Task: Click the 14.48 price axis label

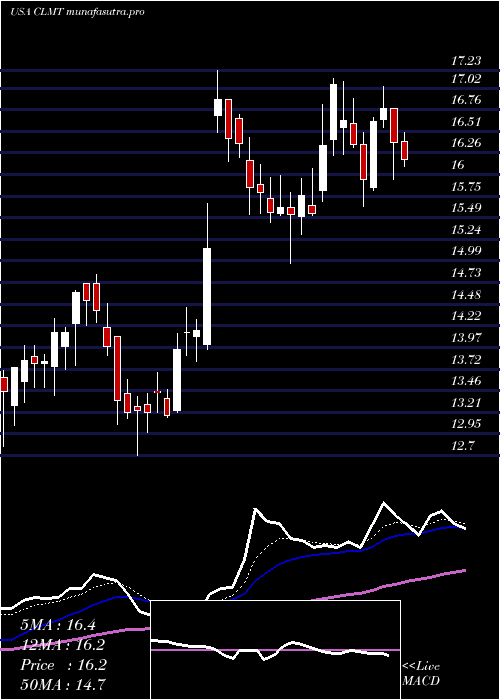Action: pyautogui.click(x=467, y=295)
